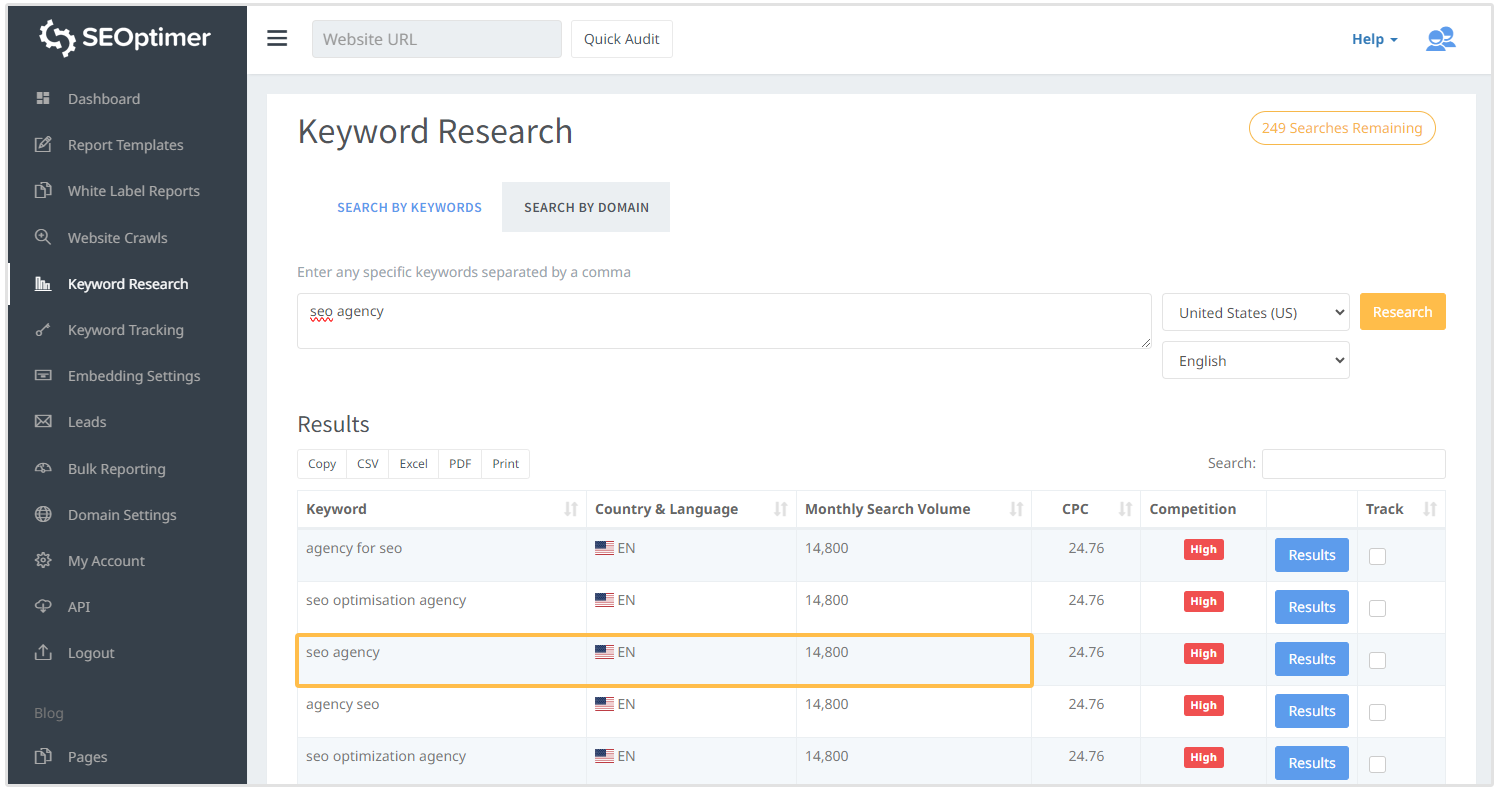Viewport: 1500px width, 790px height.
Task: Click the Website Crawls magnifier icon
Action: tap(43, 237)
